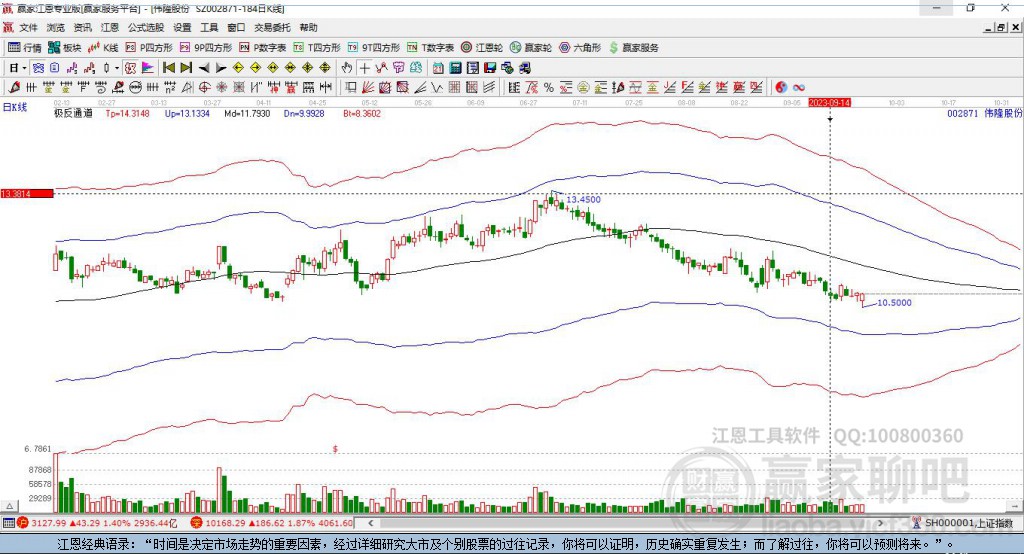1024x554 pixels.
Task: Select the hand pan tool
Action: (x=347, y=68)
